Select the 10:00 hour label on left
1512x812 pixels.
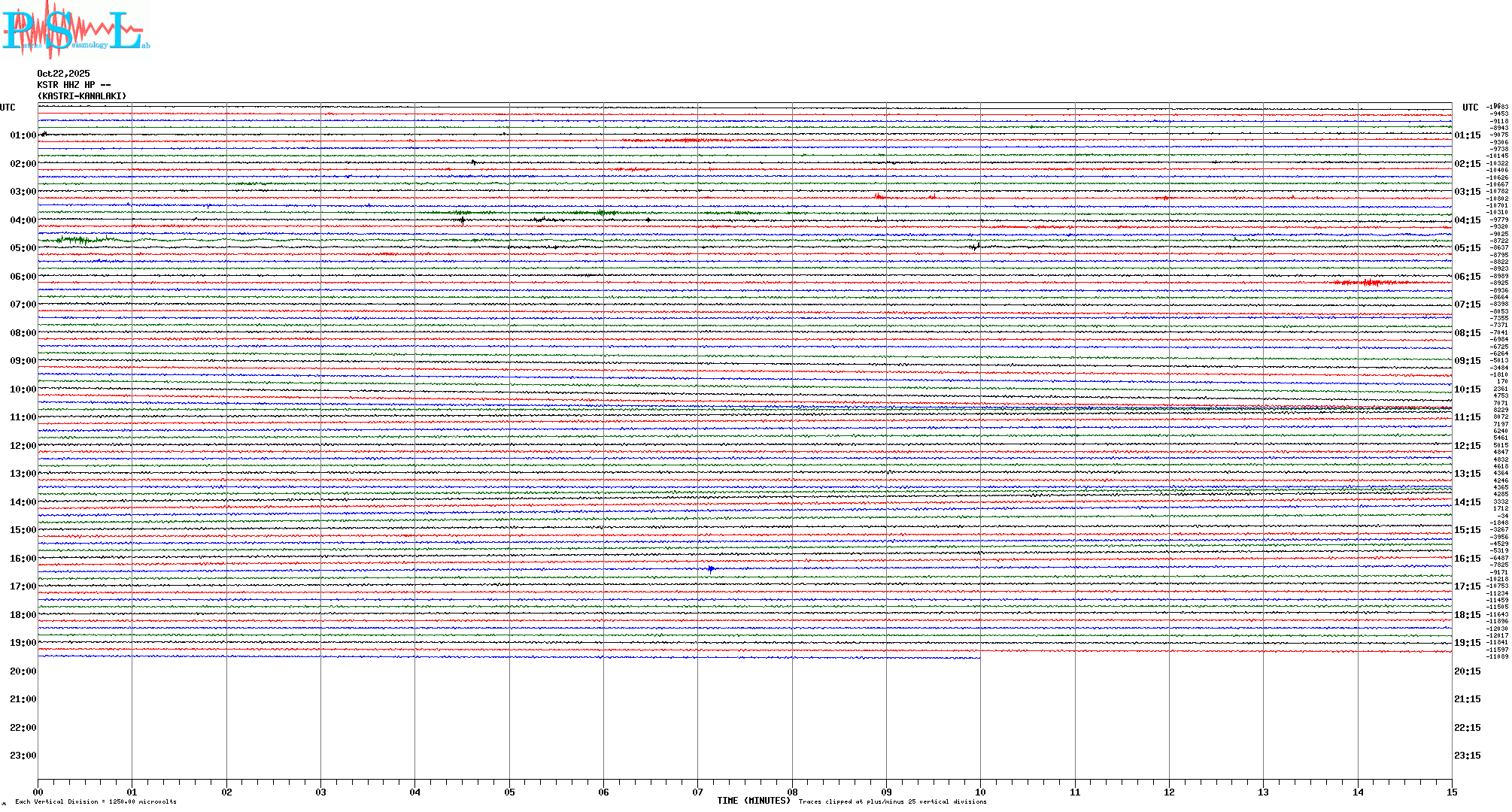(x=23, y=389)
